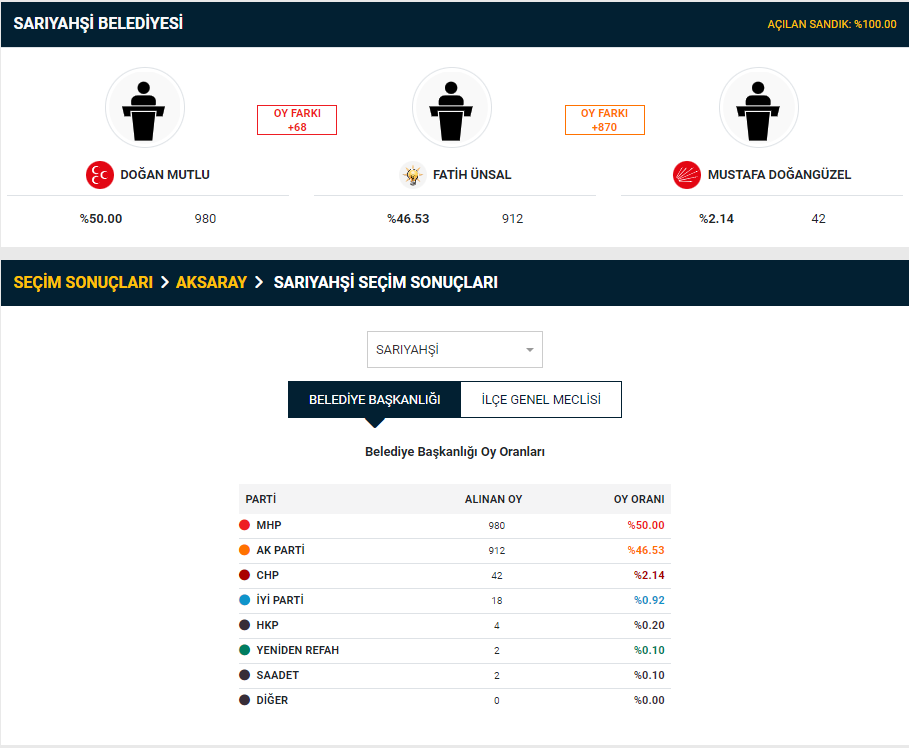Click the dark red CHP color dot

[x=245, y=575]
